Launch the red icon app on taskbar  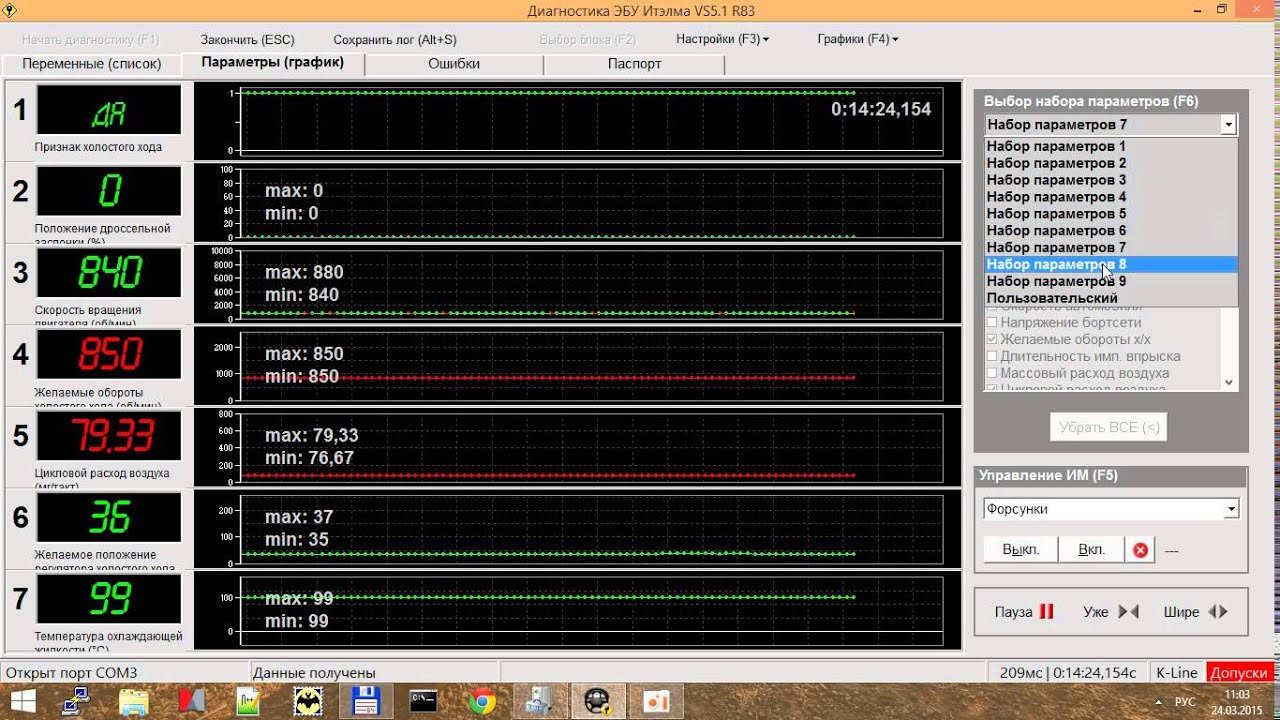click(190, 701)
